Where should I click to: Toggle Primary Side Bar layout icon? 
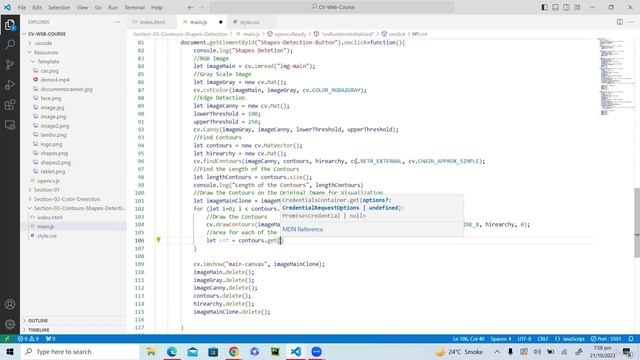click(544, 7)
